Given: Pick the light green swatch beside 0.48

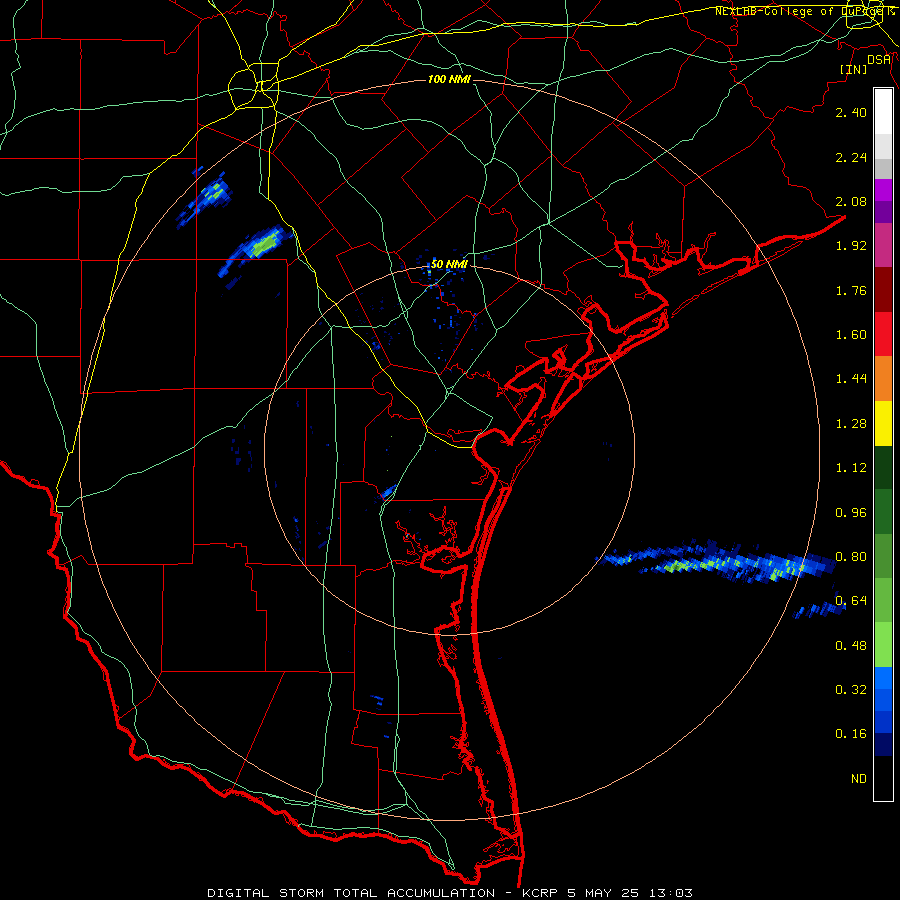Looking at the screenshot, I should pos(883,645).
